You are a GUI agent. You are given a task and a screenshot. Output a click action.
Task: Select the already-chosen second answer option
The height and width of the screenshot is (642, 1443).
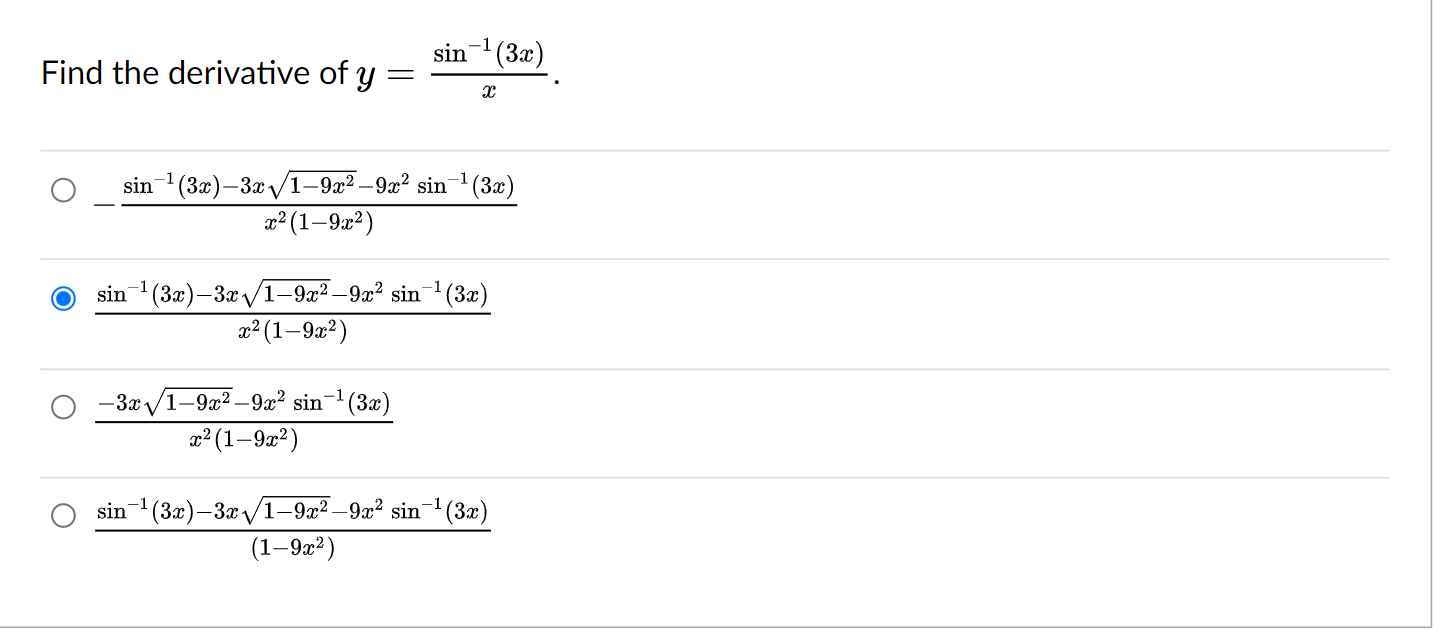tap(290, 310)
